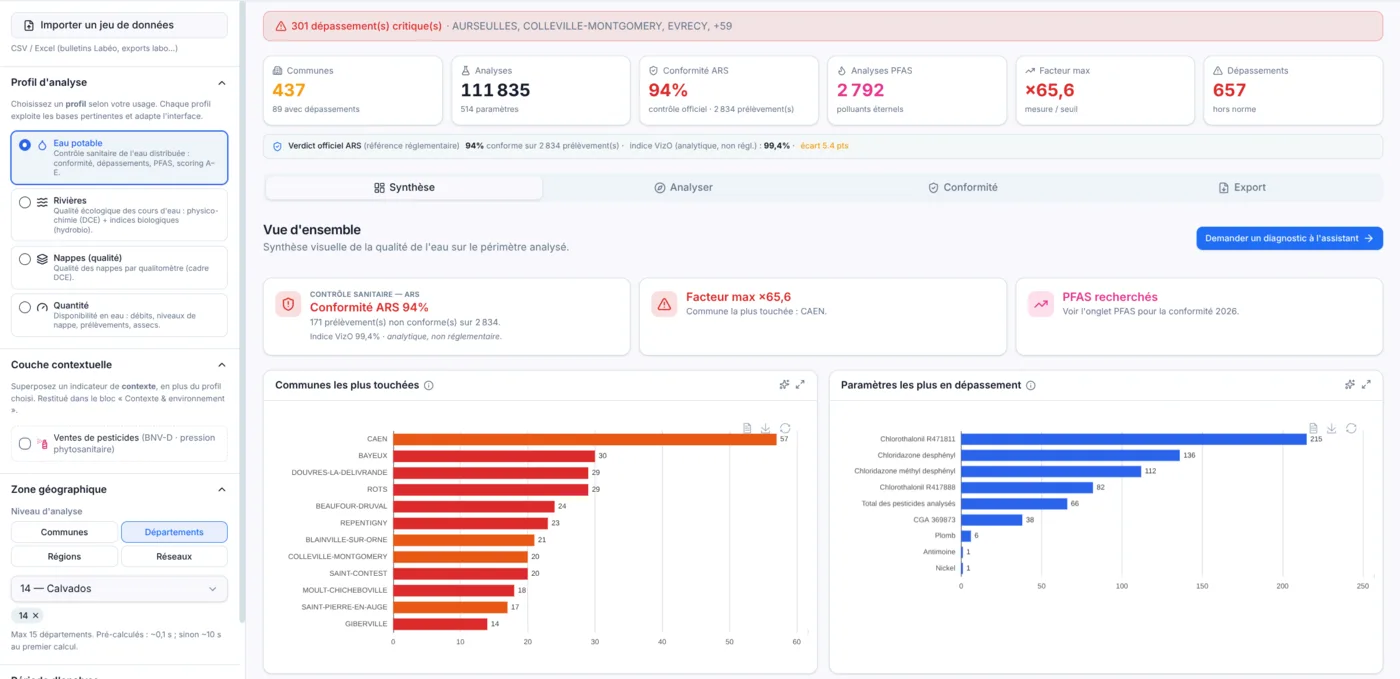Enable the Ventes de pesticides context layer
Image resolution: width=1400 pixels, height=679 pixels.
tap(25, 443)
